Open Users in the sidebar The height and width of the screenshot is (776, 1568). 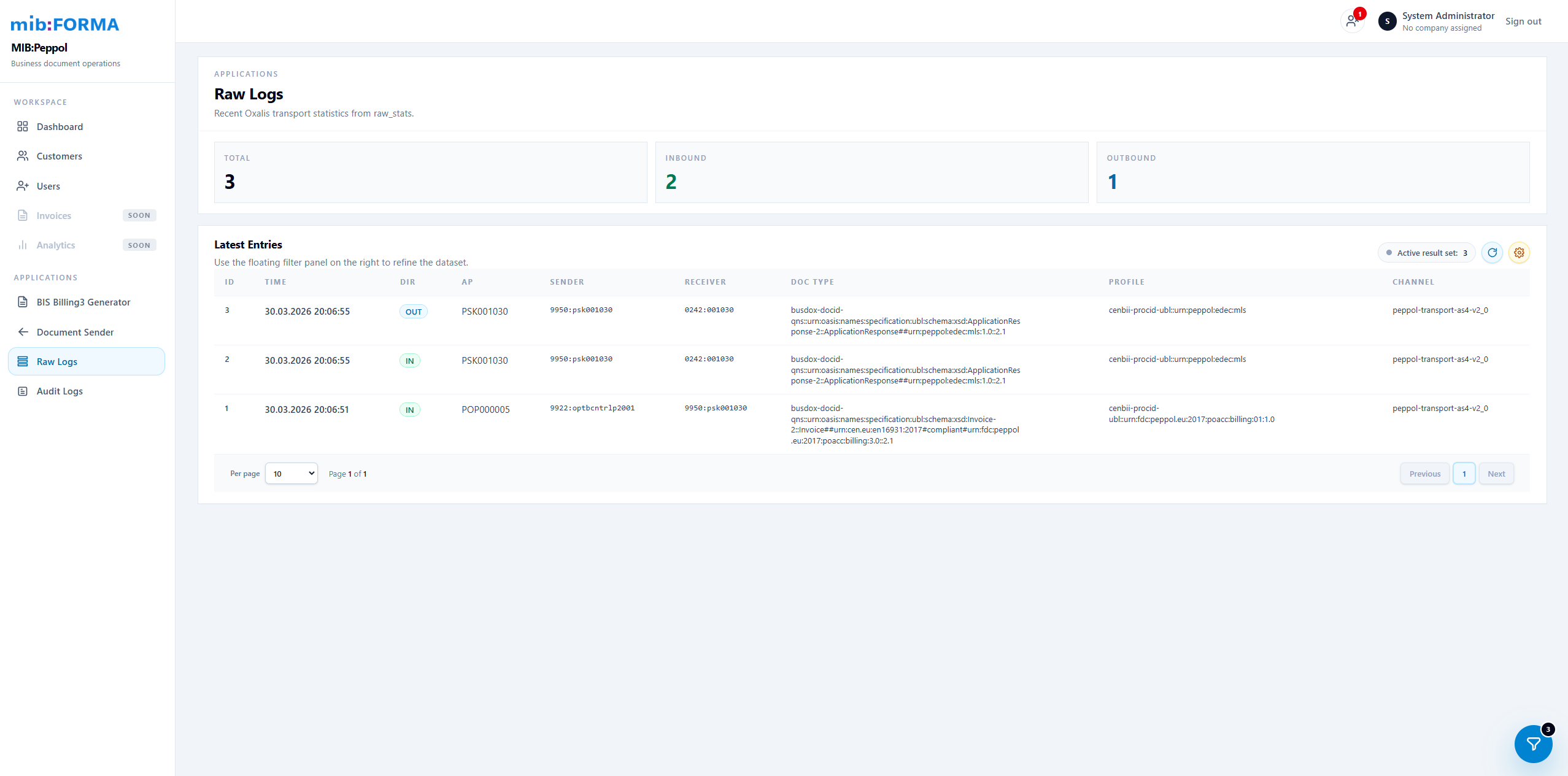click(x=87, y=186)
